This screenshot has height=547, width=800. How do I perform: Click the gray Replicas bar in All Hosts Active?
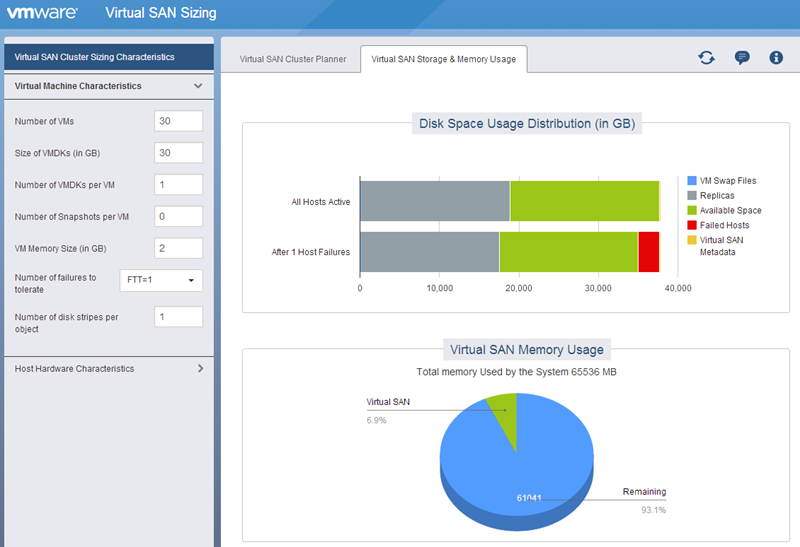click(x=435, y=201)
